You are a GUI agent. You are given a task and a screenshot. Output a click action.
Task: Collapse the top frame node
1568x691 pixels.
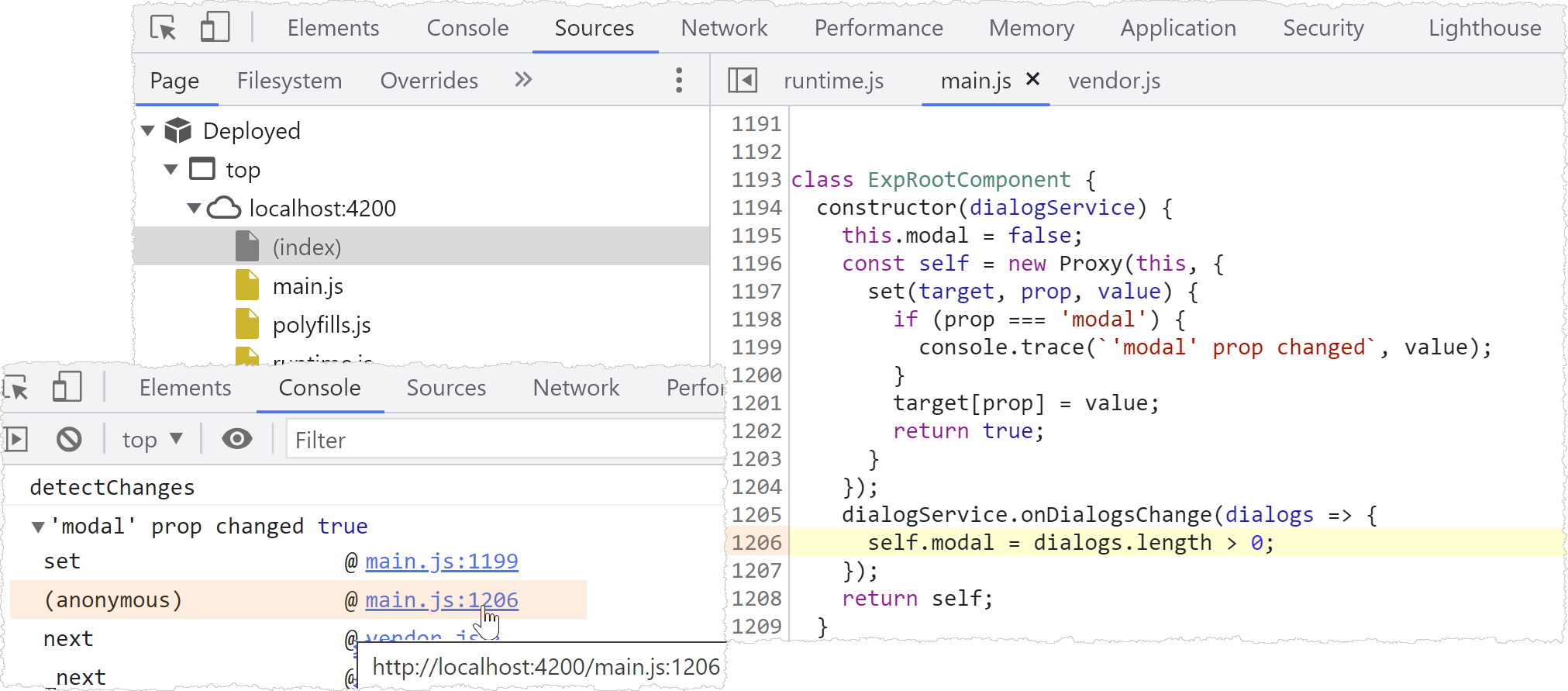click(x=171, y=170)
